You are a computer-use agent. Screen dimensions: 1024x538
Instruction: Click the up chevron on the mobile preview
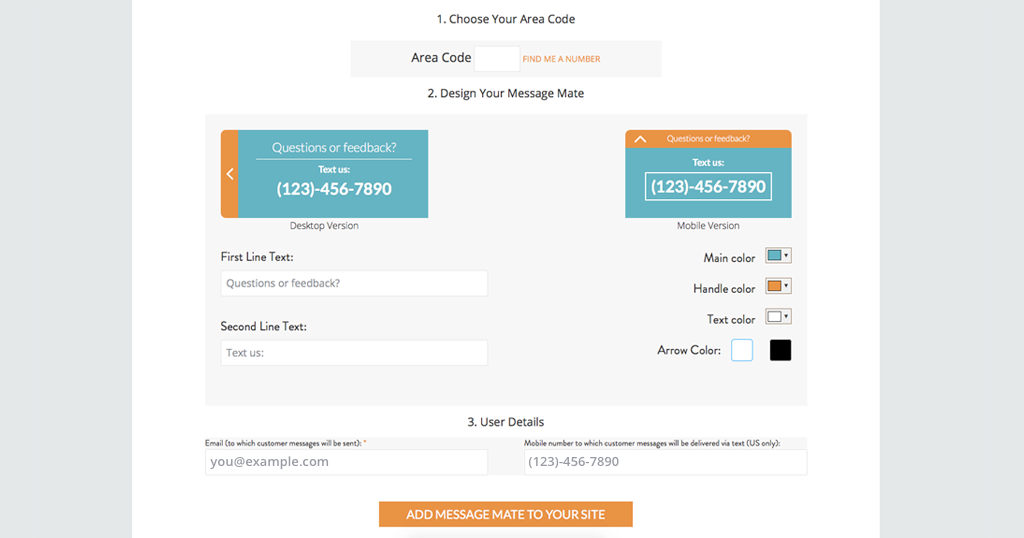(640, 139)
